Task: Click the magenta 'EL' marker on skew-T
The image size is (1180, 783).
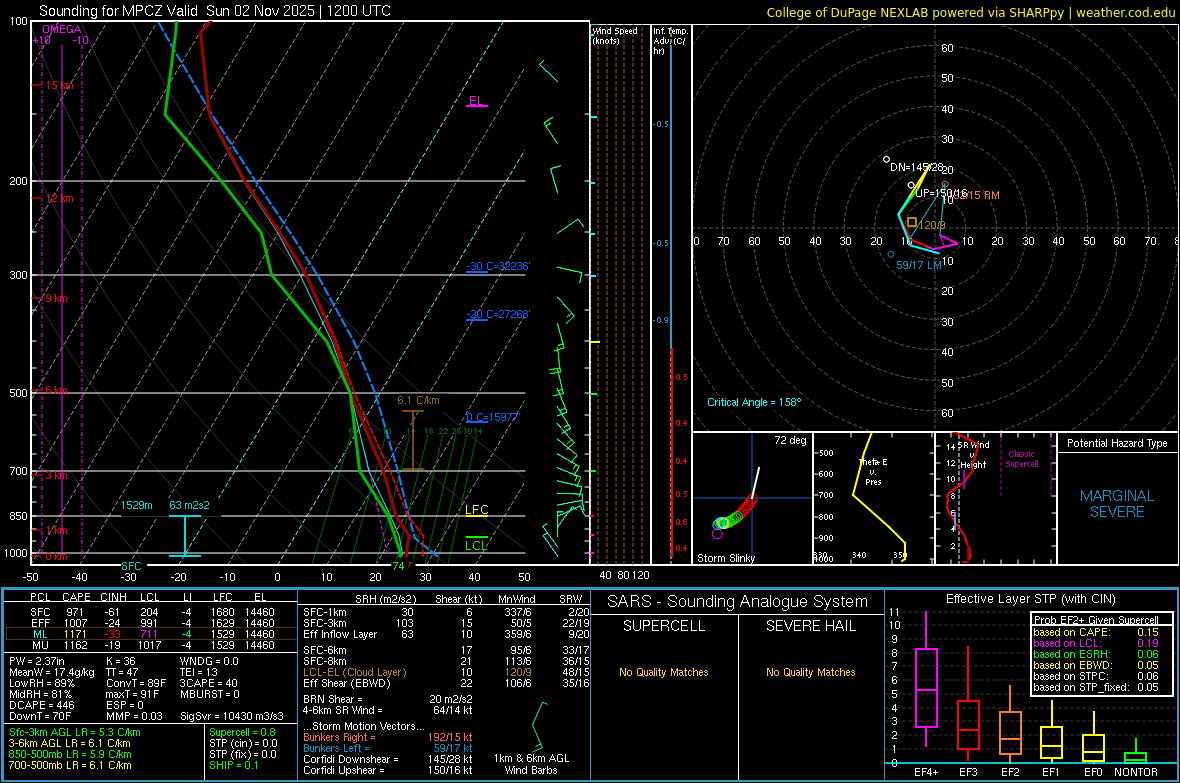Action: coord(476,101)
